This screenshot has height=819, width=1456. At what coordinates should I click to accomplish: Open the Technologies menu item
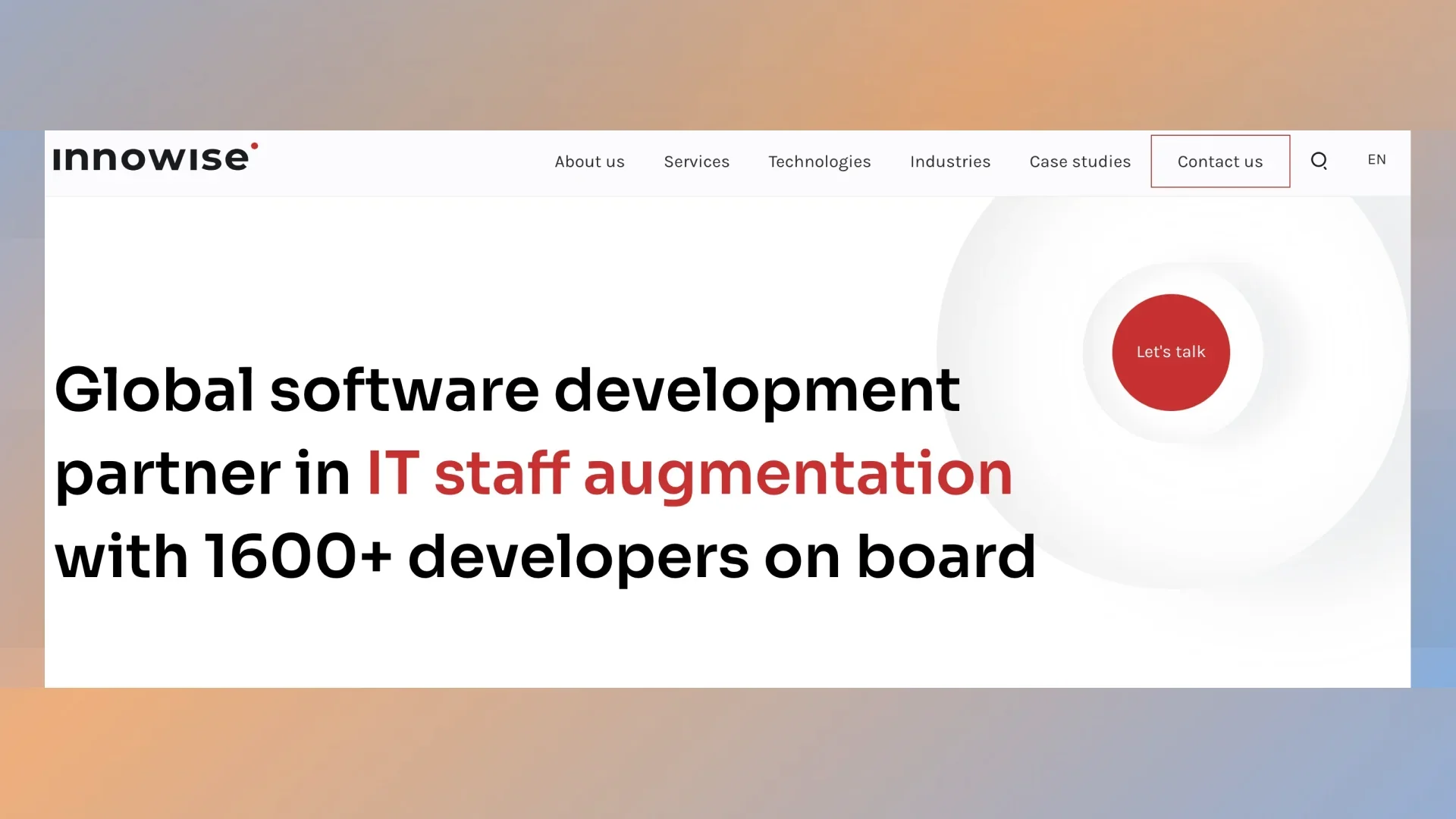coord(819,162)
